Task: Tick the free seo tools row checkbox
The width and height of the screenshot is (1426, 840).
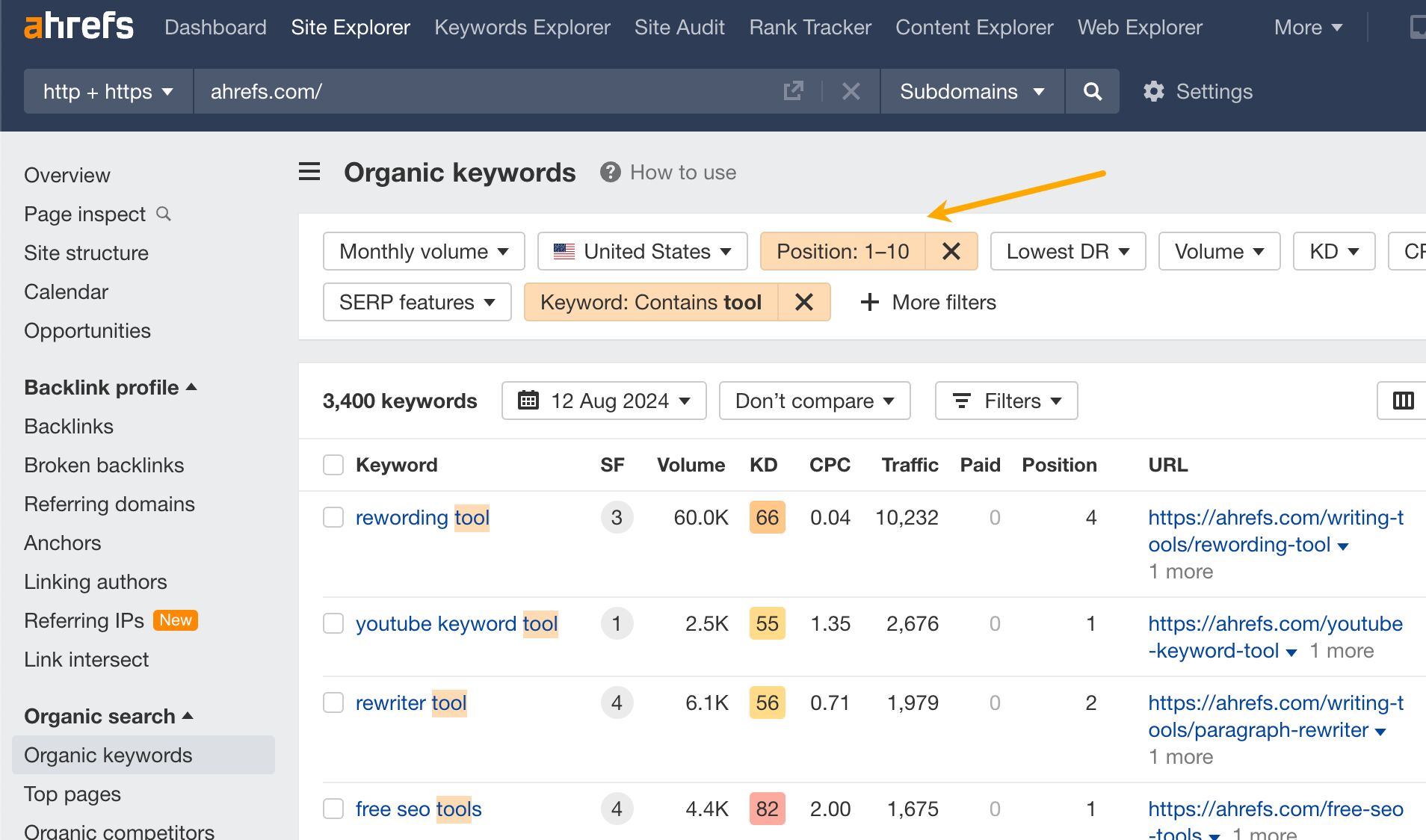Action: tap(333, 809)
